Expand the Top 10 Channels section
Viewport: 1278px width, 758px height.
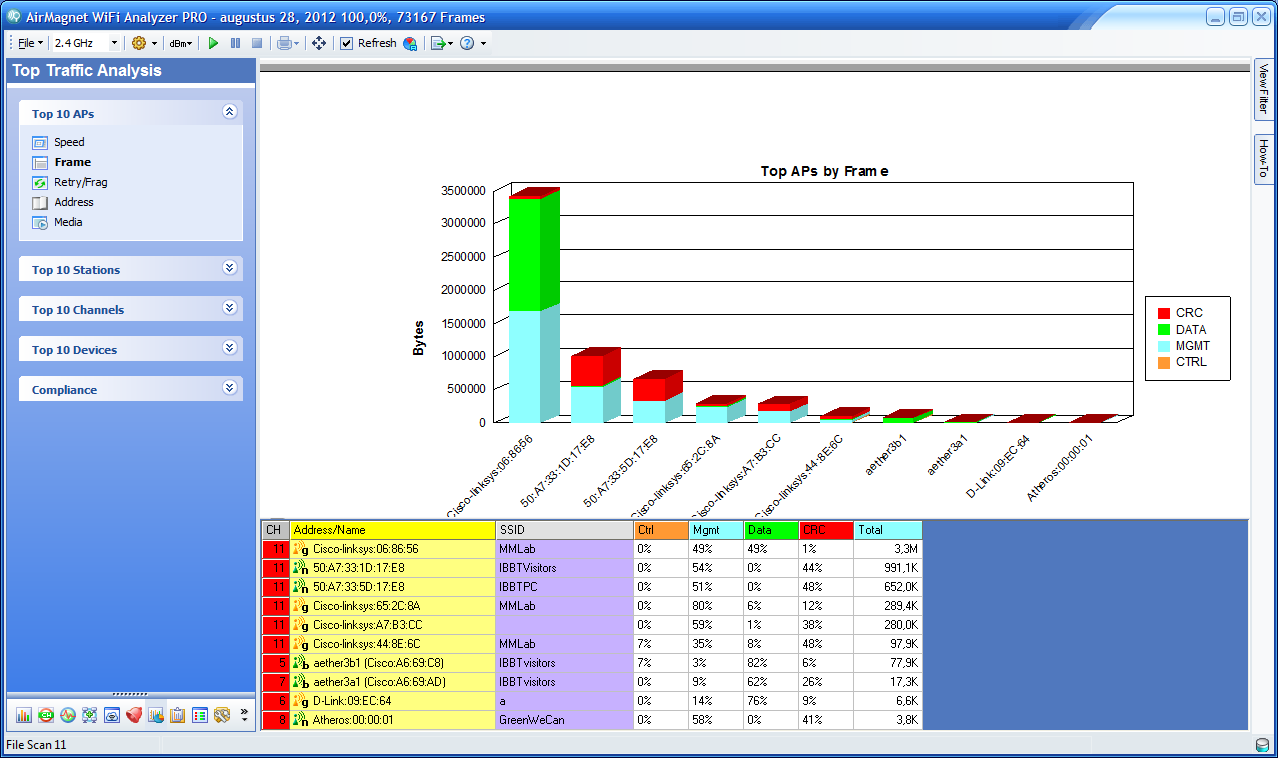(x=229, y=308)
